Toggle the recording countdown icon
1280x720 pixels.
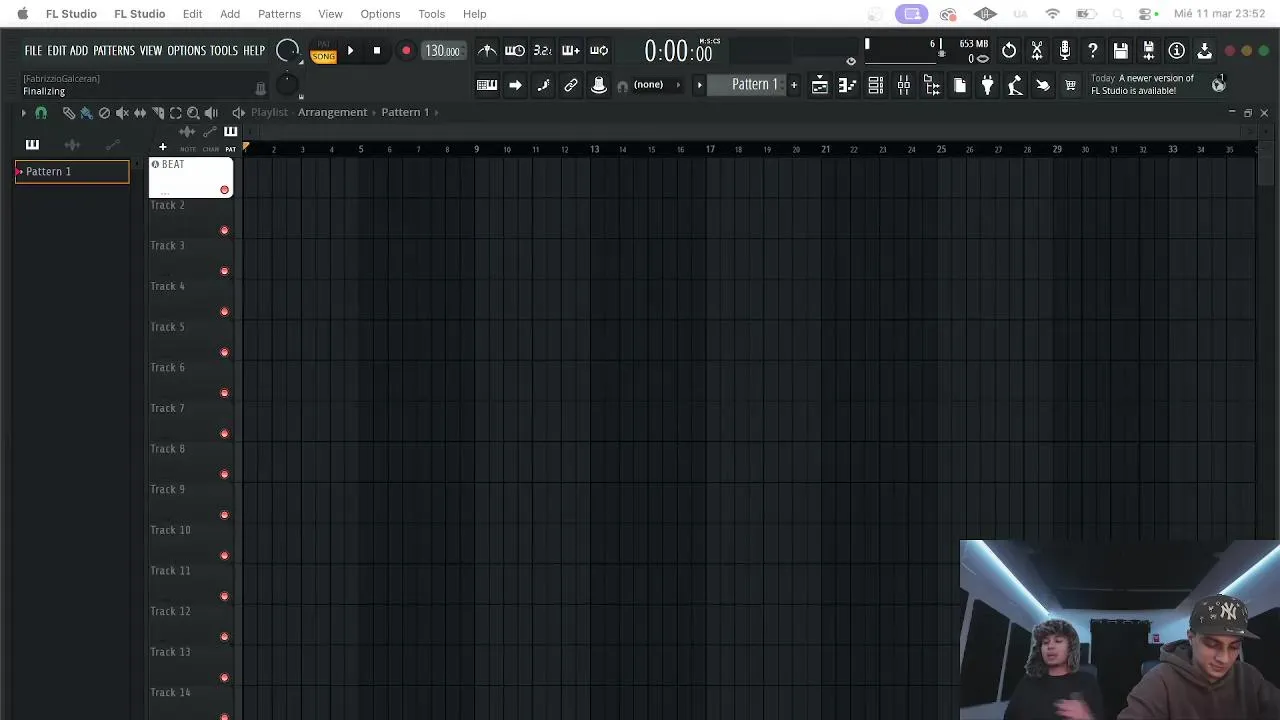(x=543, y=51)
